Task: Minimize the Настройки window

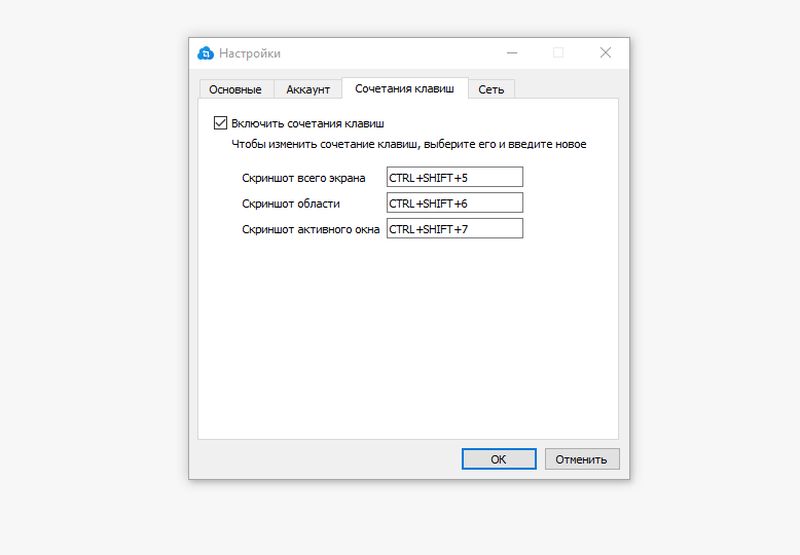Action: click(x=511, y=53)
